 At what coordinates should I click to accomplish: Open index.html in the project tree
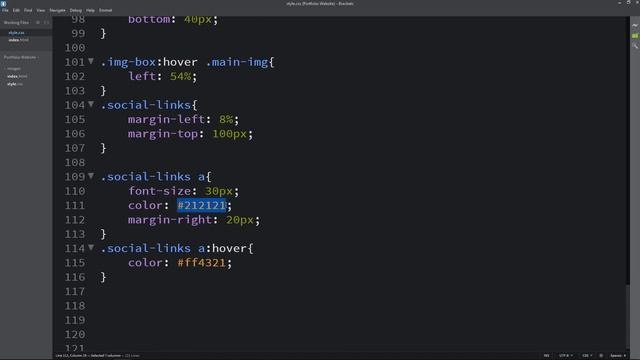point(17,76)
